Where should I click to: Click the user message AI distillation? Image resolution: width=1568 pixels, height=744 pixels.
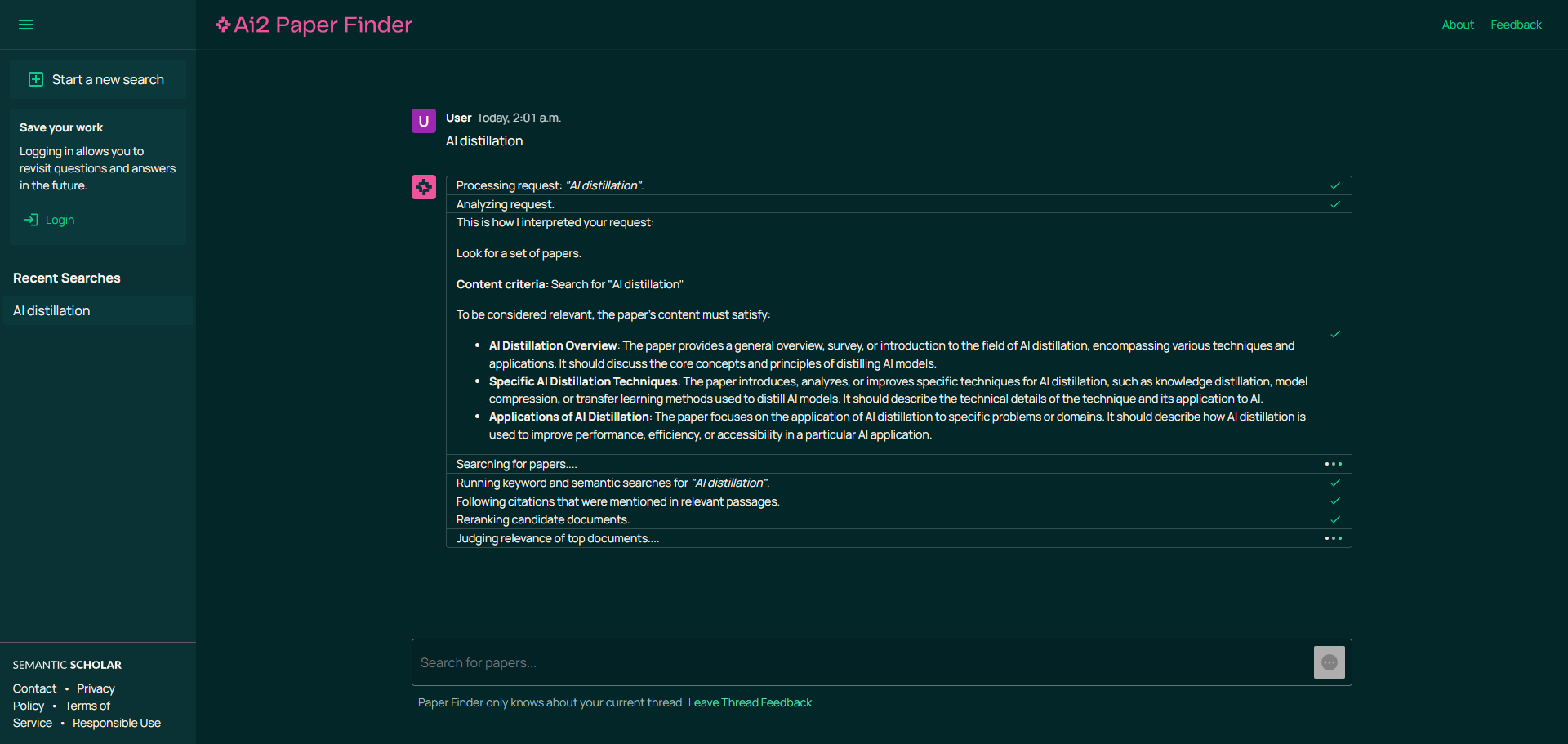click(484, 140)
